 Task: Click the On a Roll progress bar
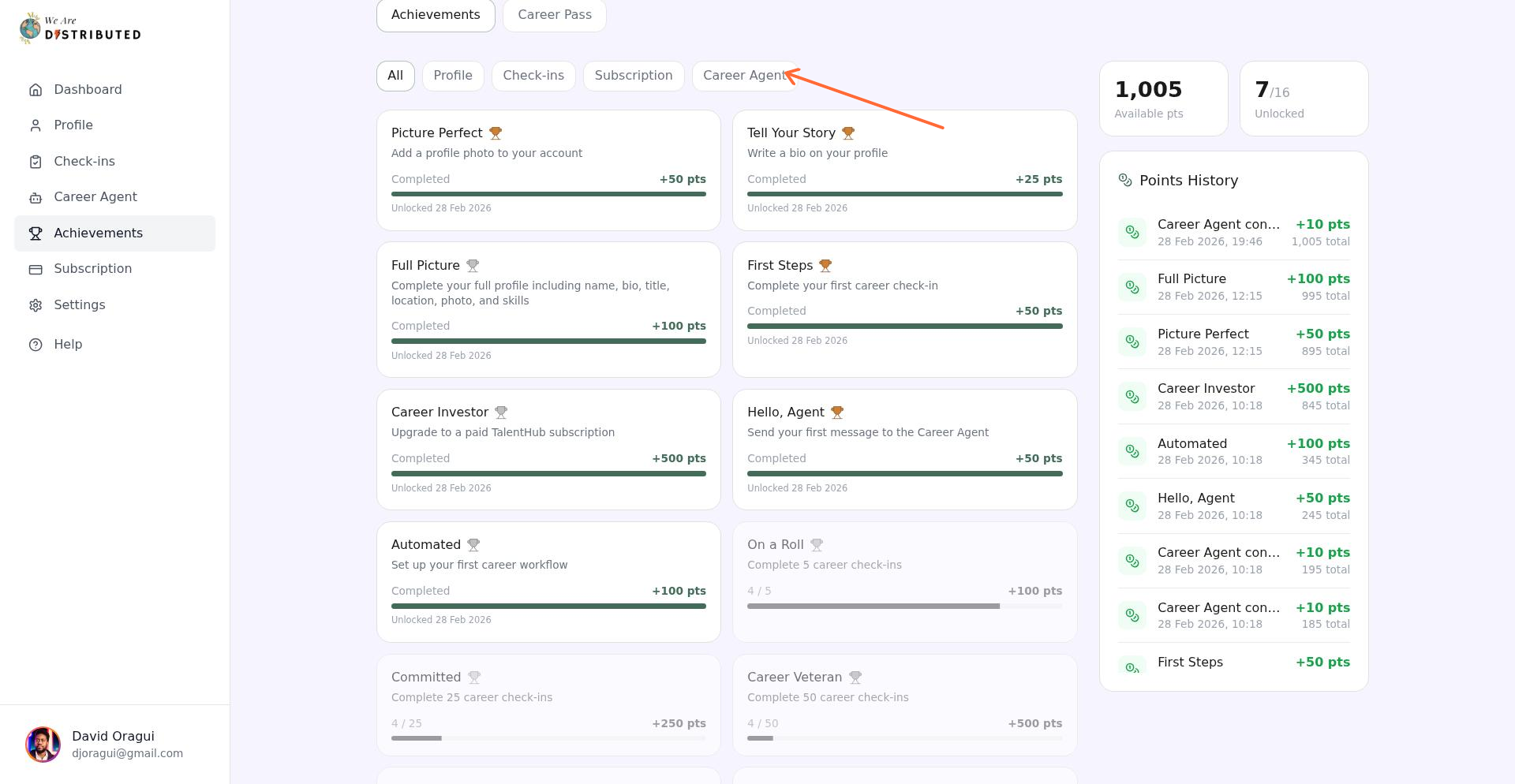point(904,606)
